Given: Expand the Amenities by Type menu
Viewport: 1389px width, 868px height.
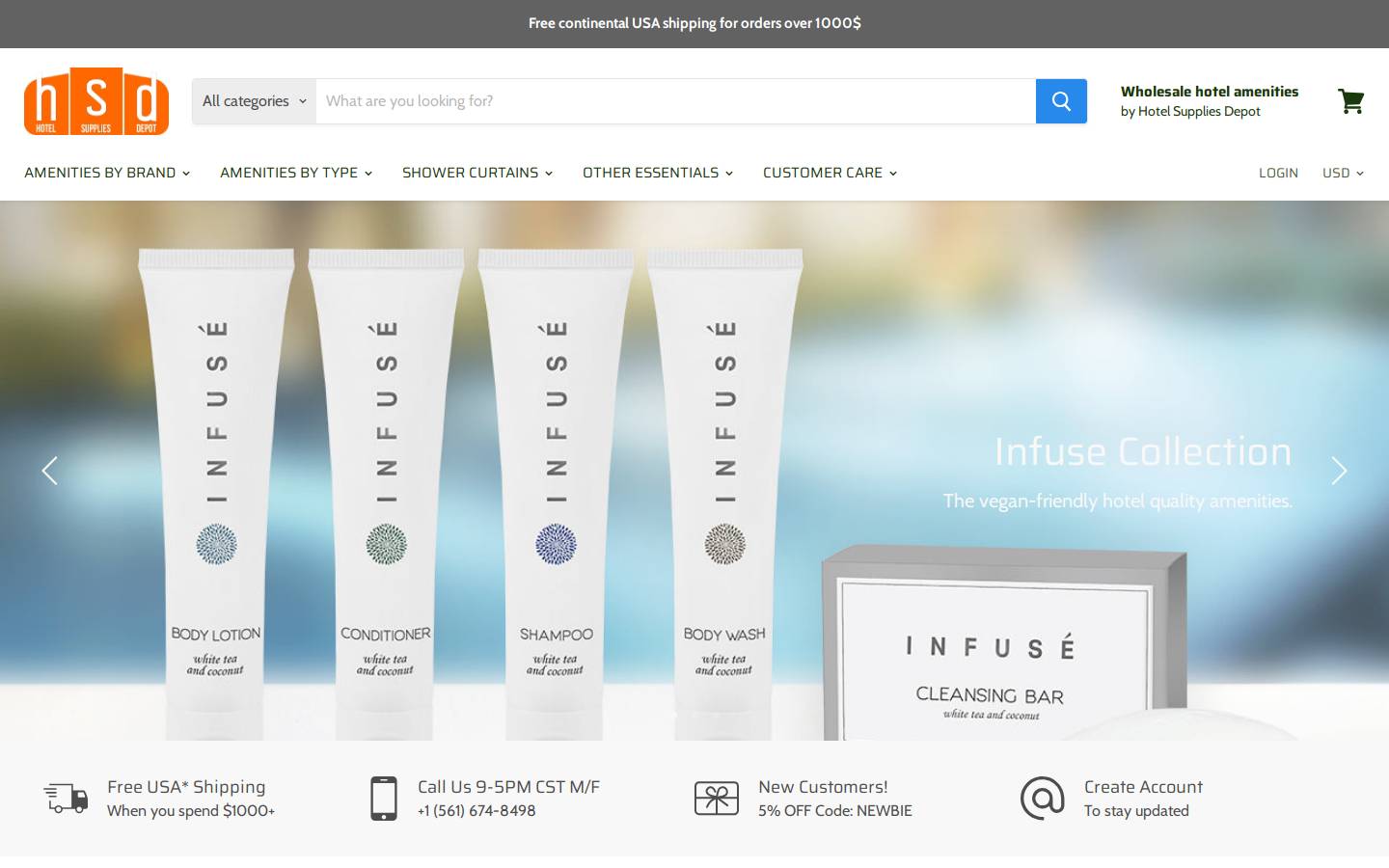Looking at the screenshot, I should pyautogui.click(x=296, y=173).
